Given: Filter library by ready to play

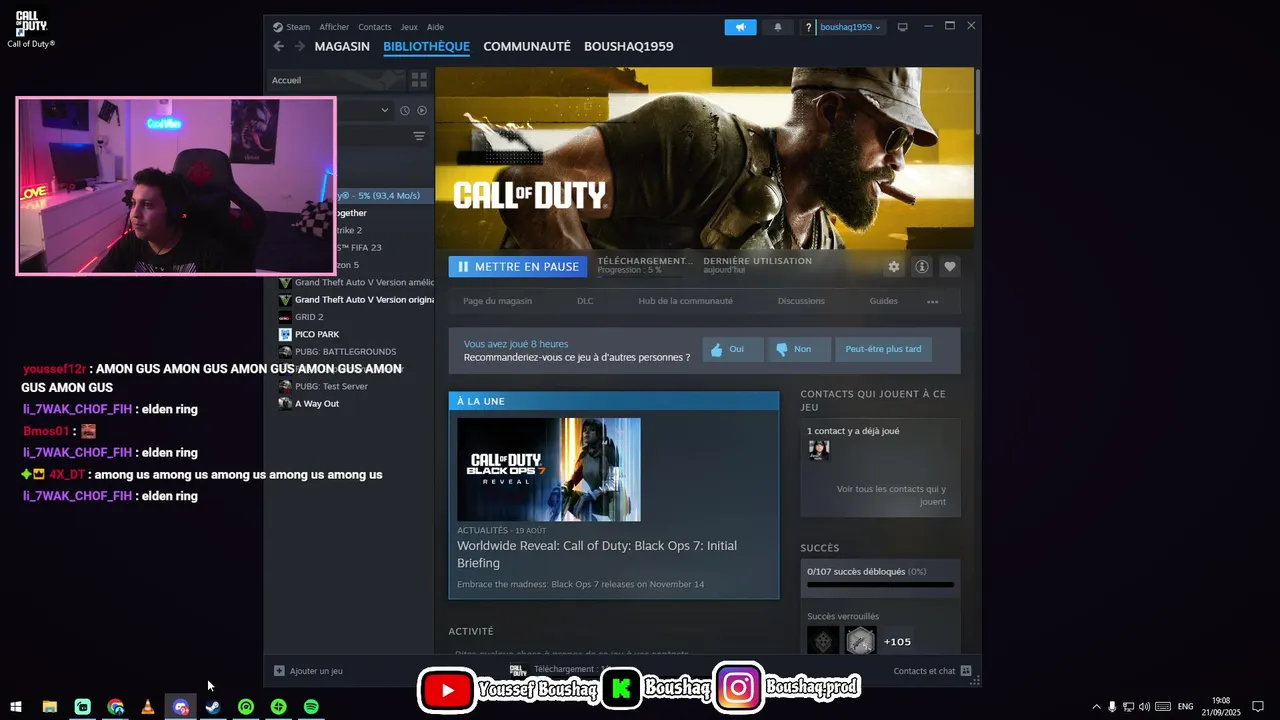Looking at the screenshot, I should pyautogui.click(x=422, y=110).
